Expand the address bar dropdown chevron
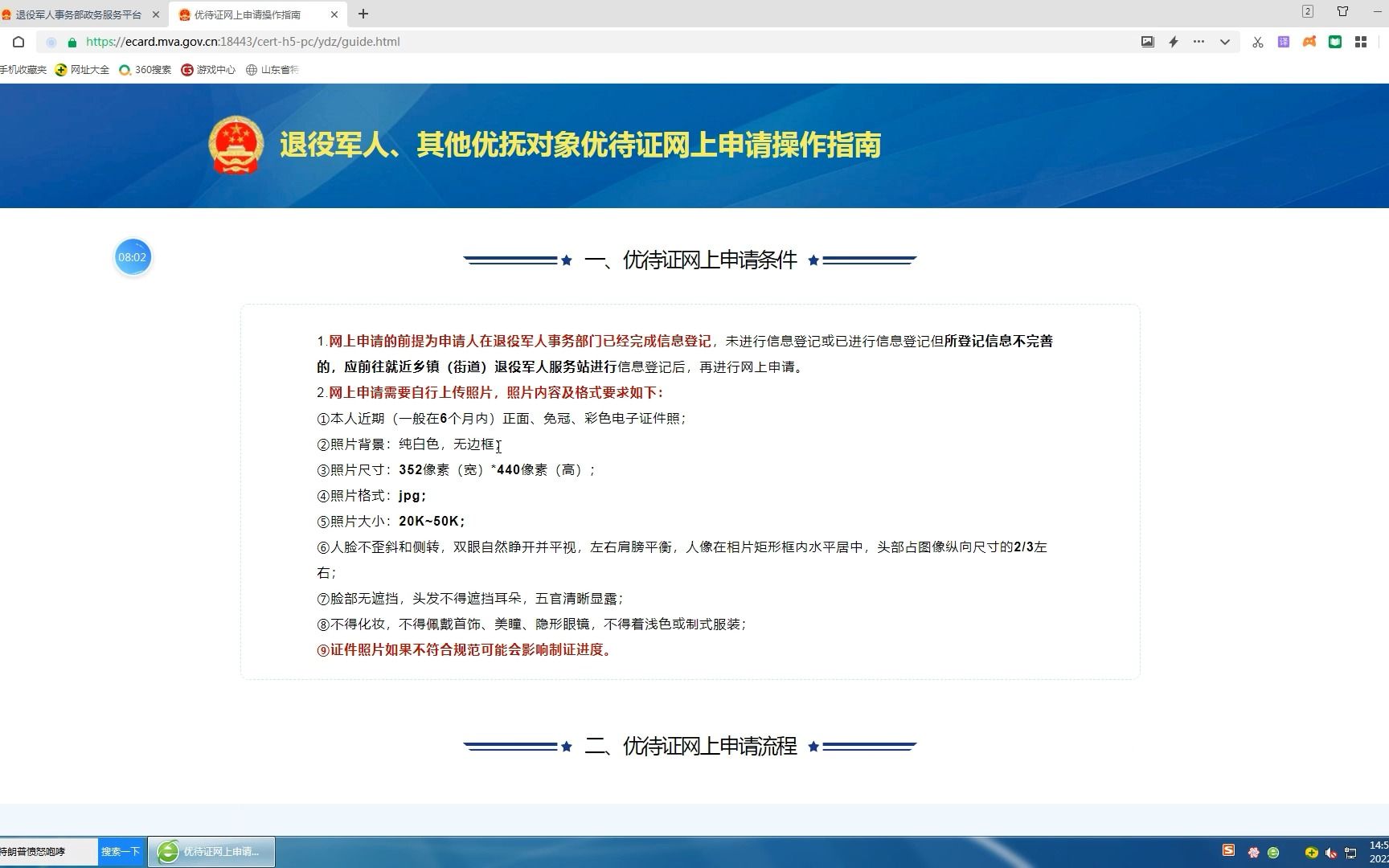This screenshot has height=868, width=1389. [1225, 42]
